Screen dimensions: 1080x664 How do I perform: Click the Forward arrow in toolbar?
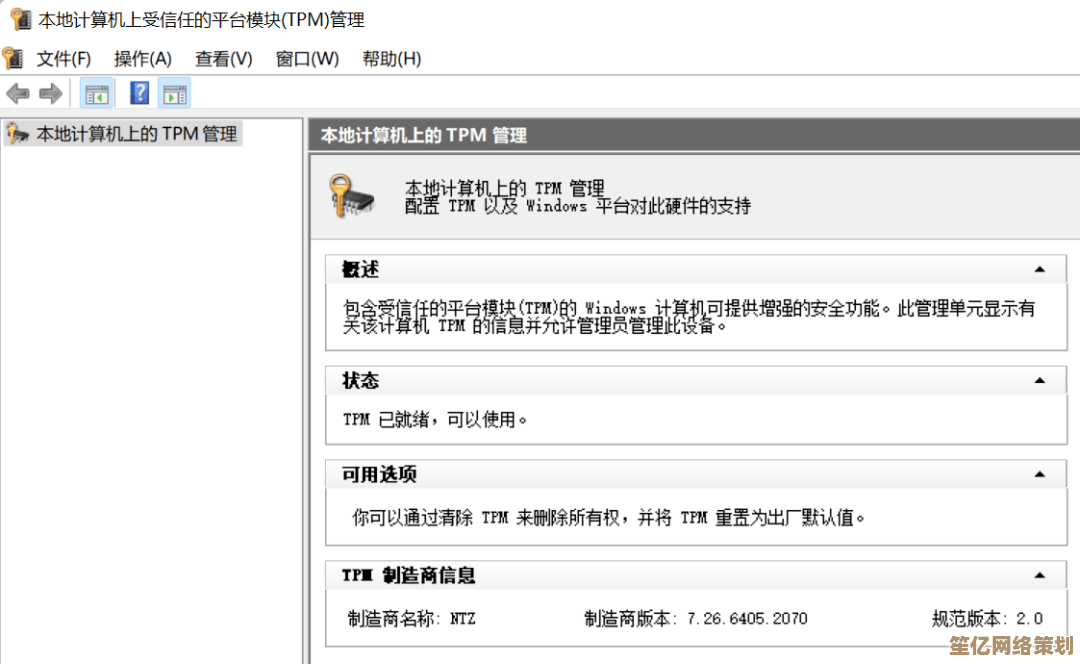pos(50,94)
